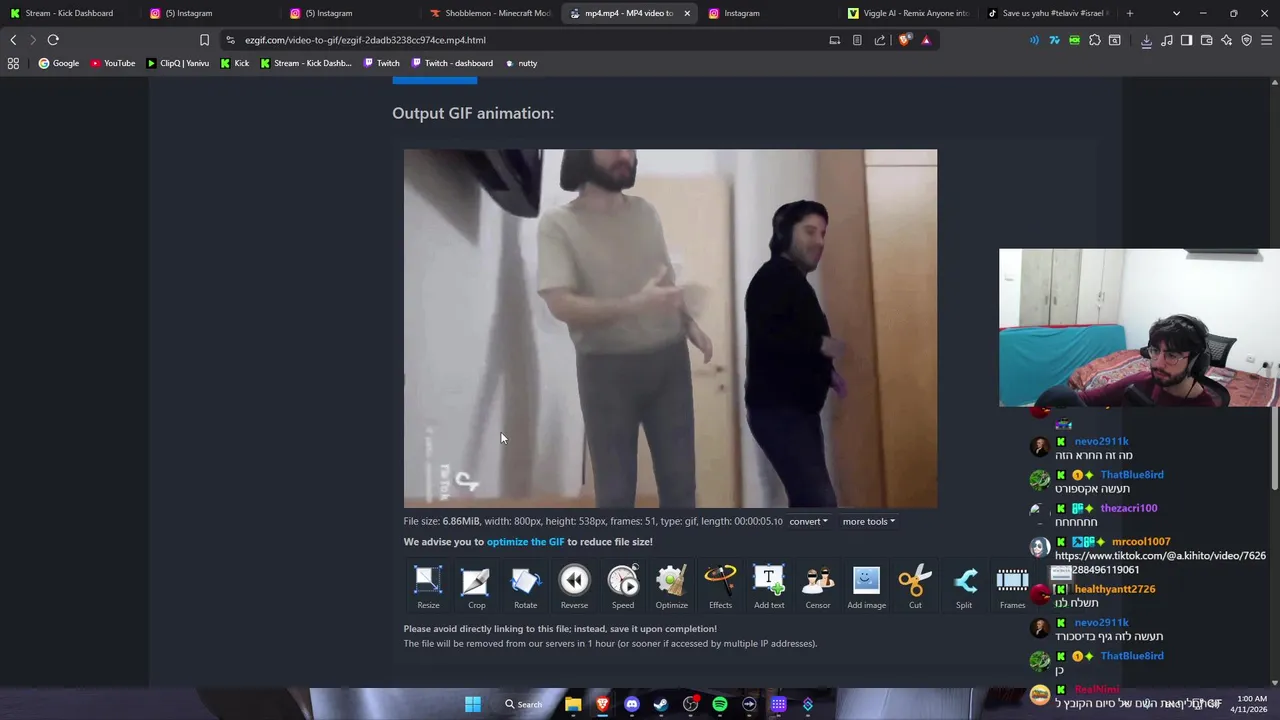1280x720 pixels.
Task: Go back to previous page
Action: coord(13,40)
